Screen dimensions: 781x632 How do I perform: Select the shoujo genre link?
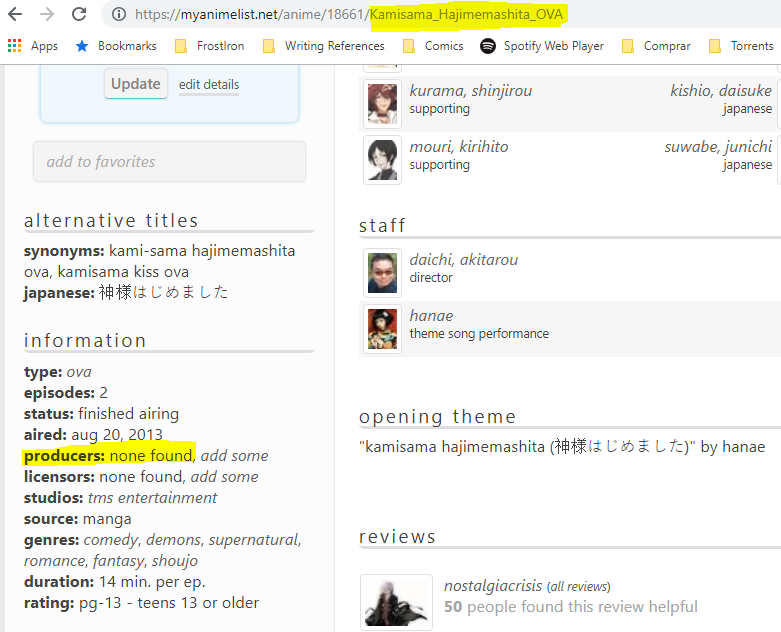click(175, 561)
